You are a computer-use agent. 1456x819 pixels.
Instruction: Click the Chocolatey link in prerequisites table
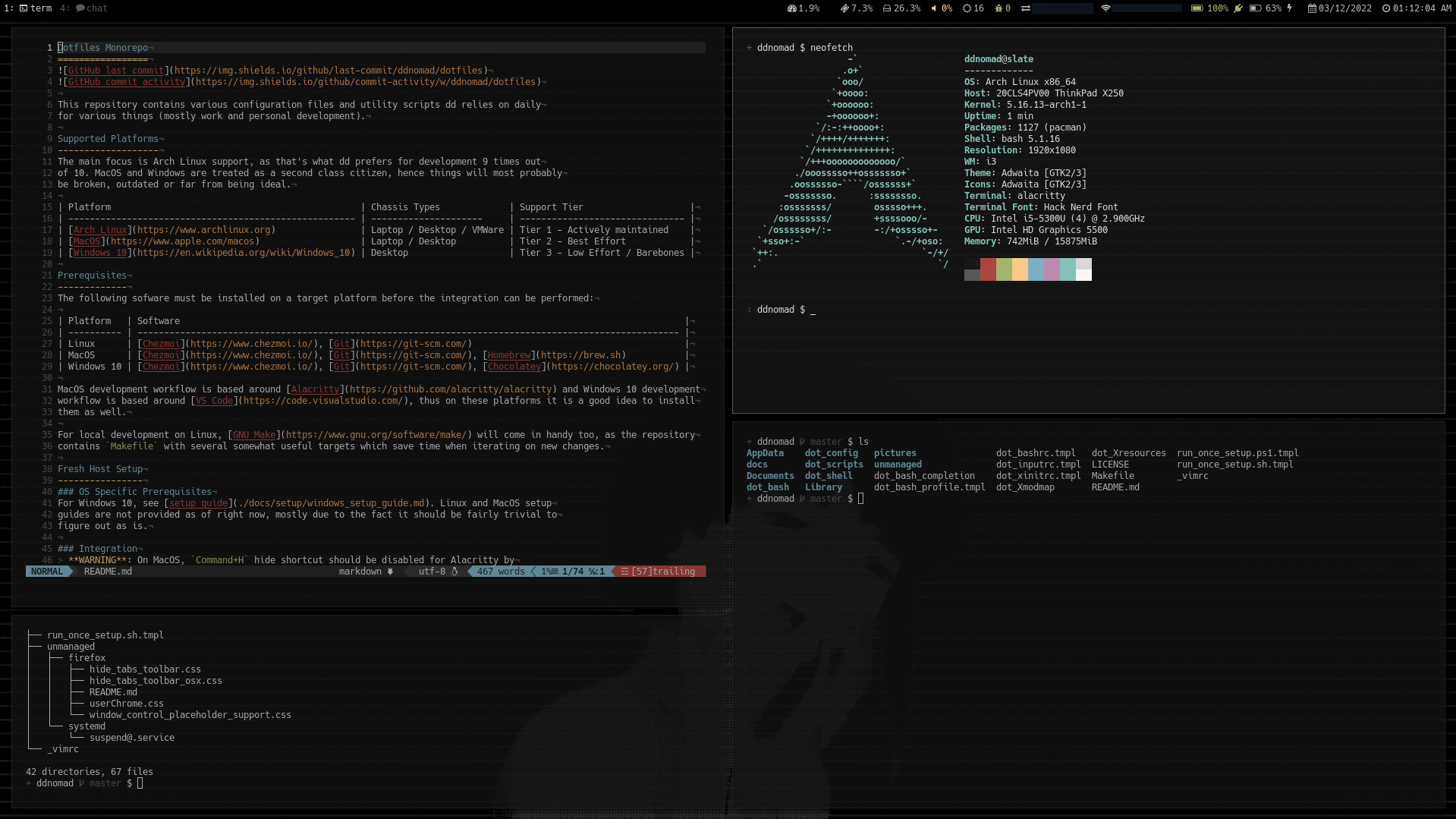[x=514, y=367]
